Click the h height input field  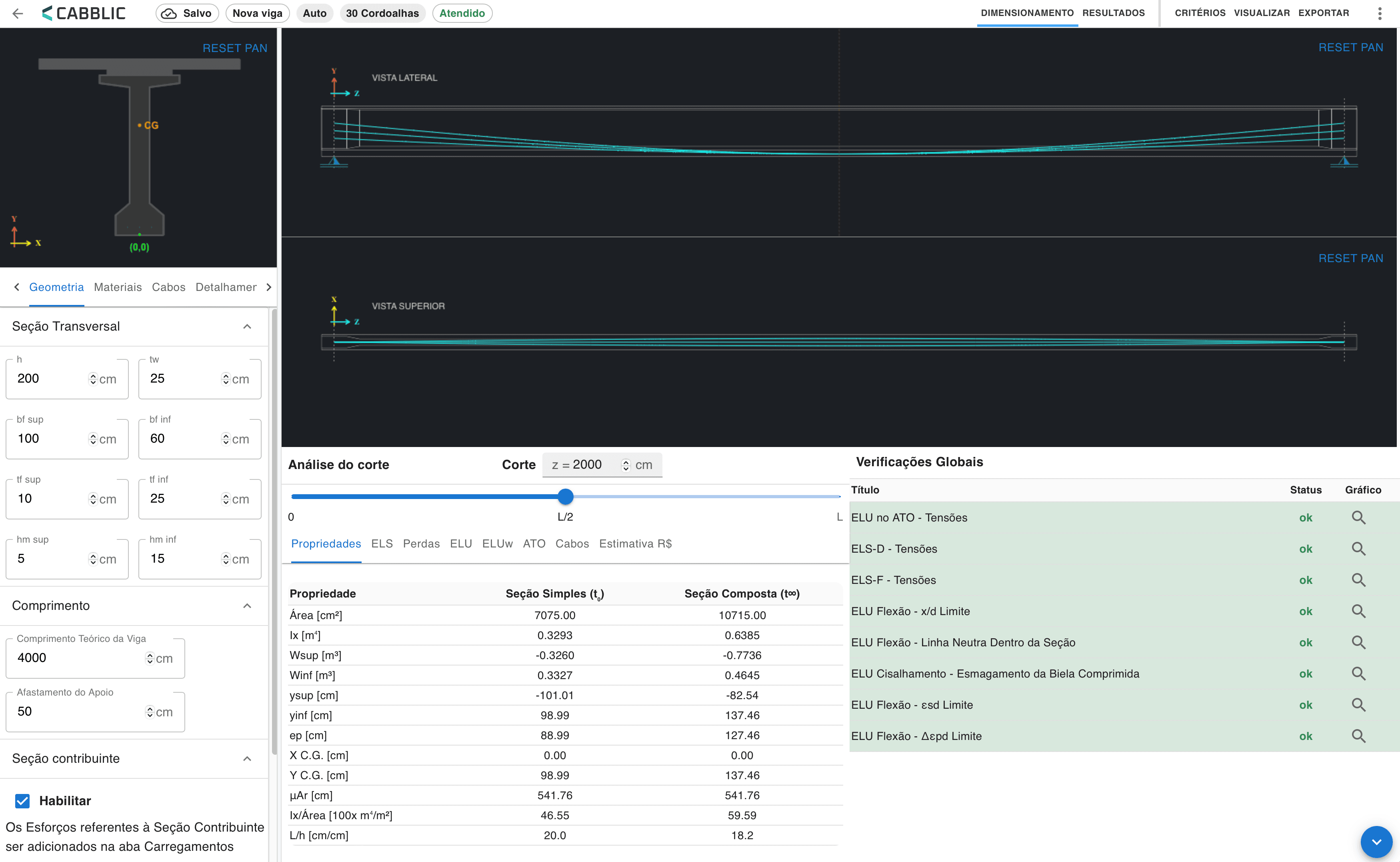(x=67, y=379)
